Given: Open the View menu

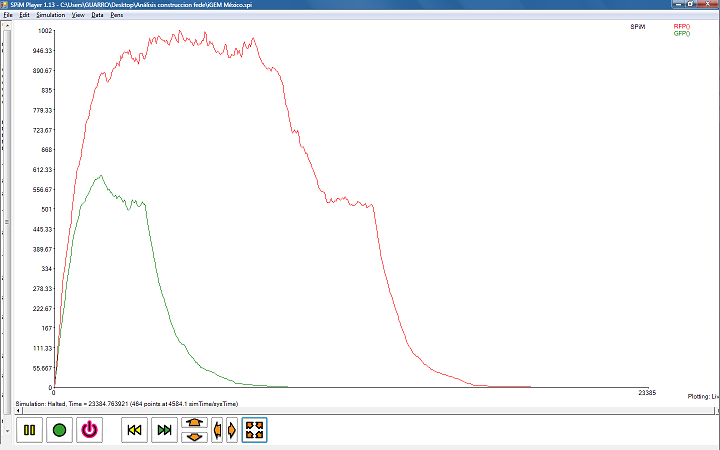Looking at the screenshot, I should click(78, 15).
